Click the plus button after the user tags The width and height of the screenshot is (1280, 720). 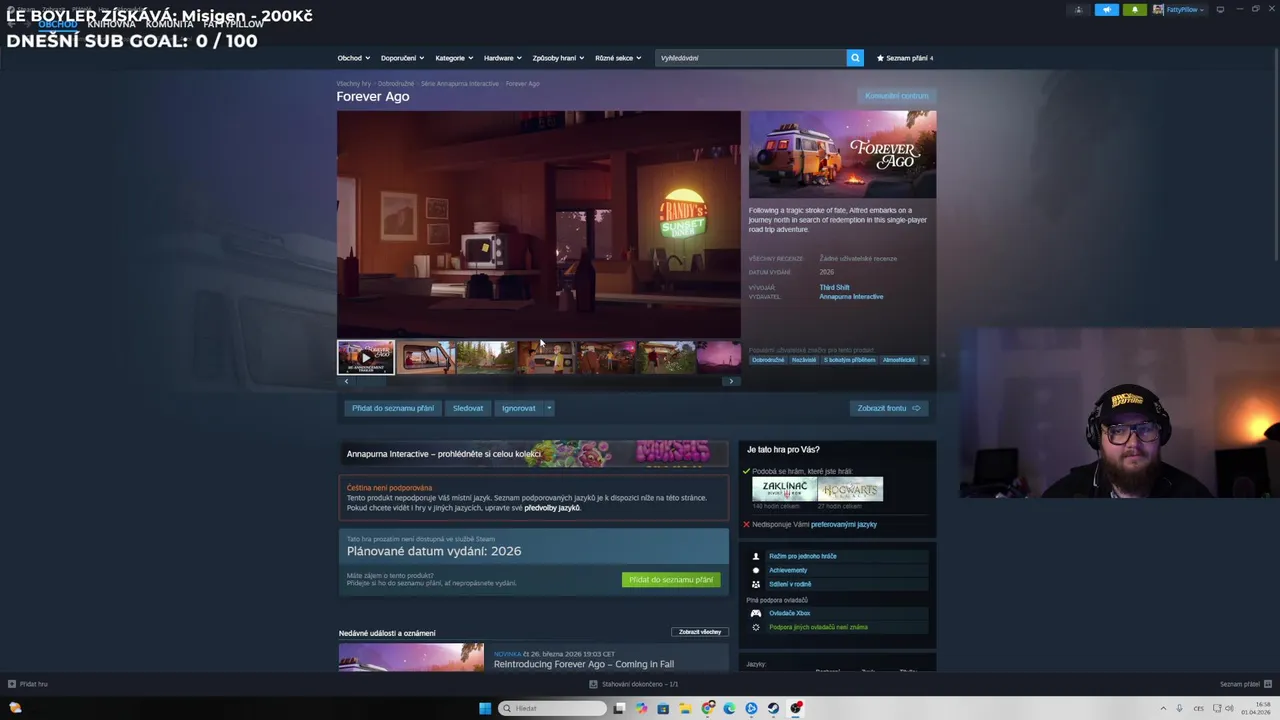coord(924,360)
